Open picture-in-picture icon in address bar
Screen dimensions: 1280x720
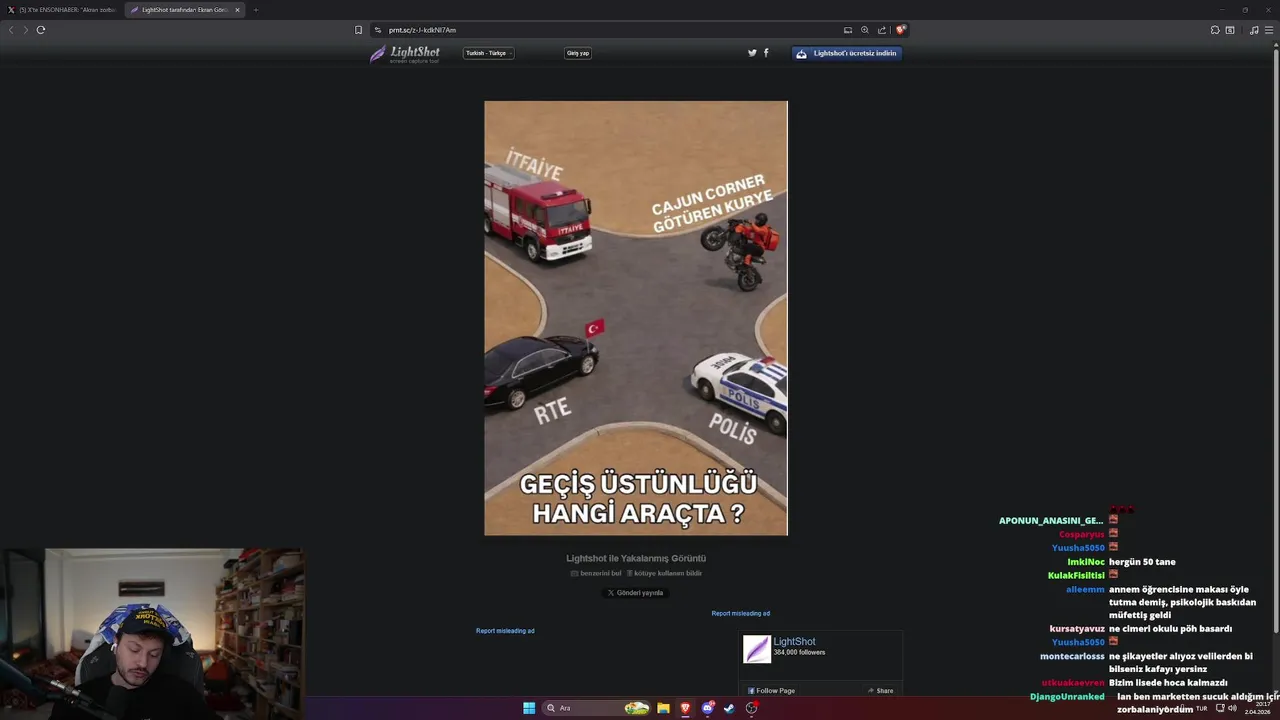[x=848, y=30]
